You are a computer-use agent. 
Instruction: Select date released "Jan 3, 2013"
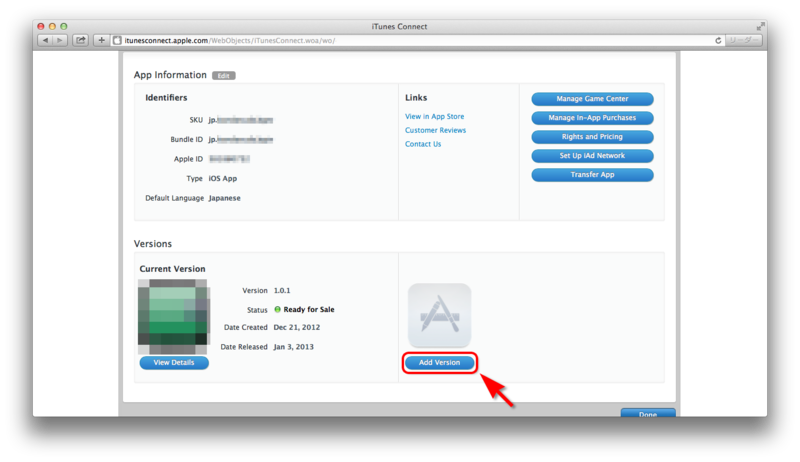(293, 347)
